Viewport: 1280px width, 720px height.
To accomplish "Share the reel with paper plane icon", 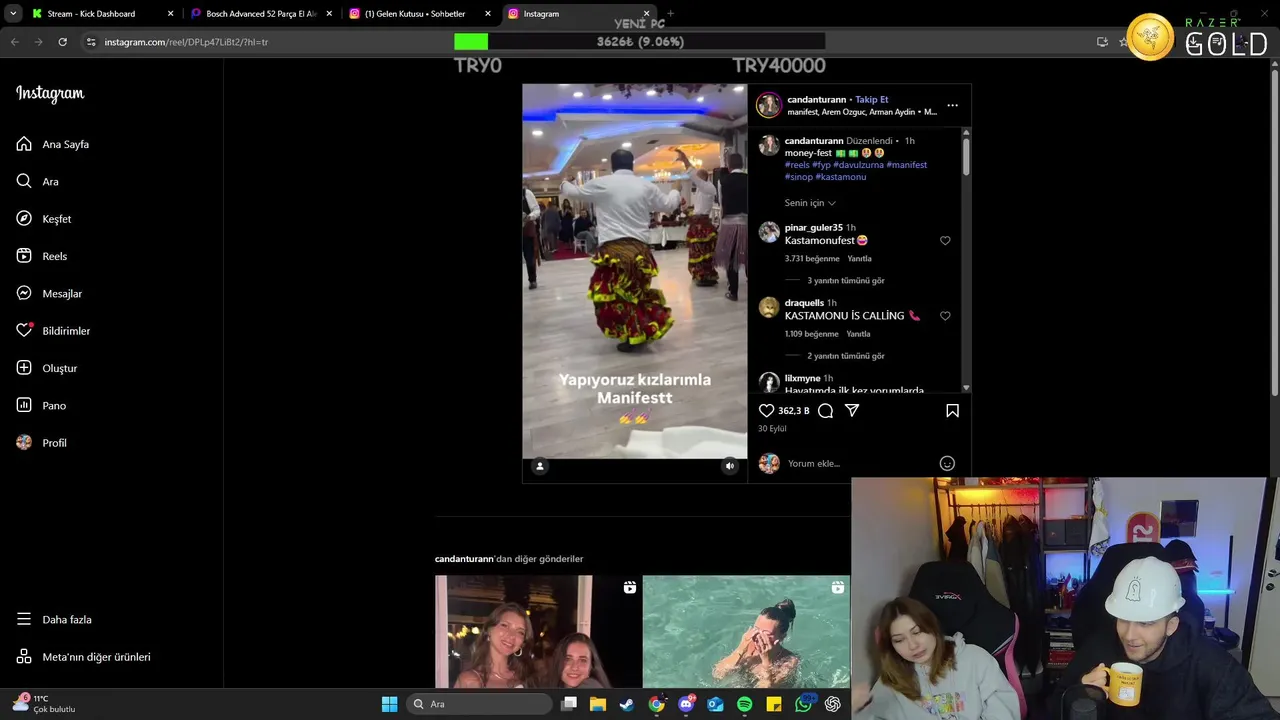I will click(852, 410).
